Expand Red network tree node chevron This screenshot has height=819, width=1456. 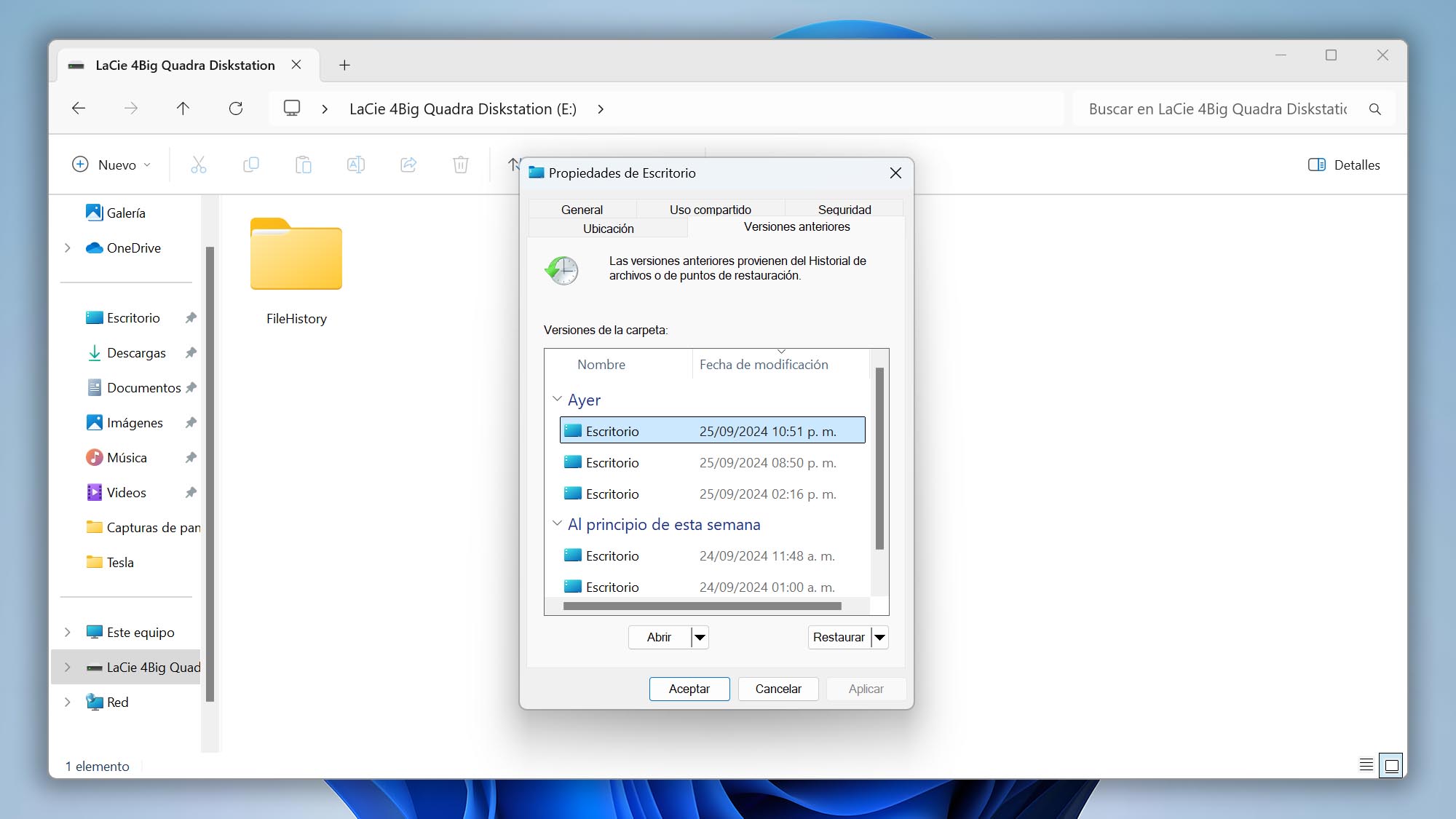[x=68, y=703]
